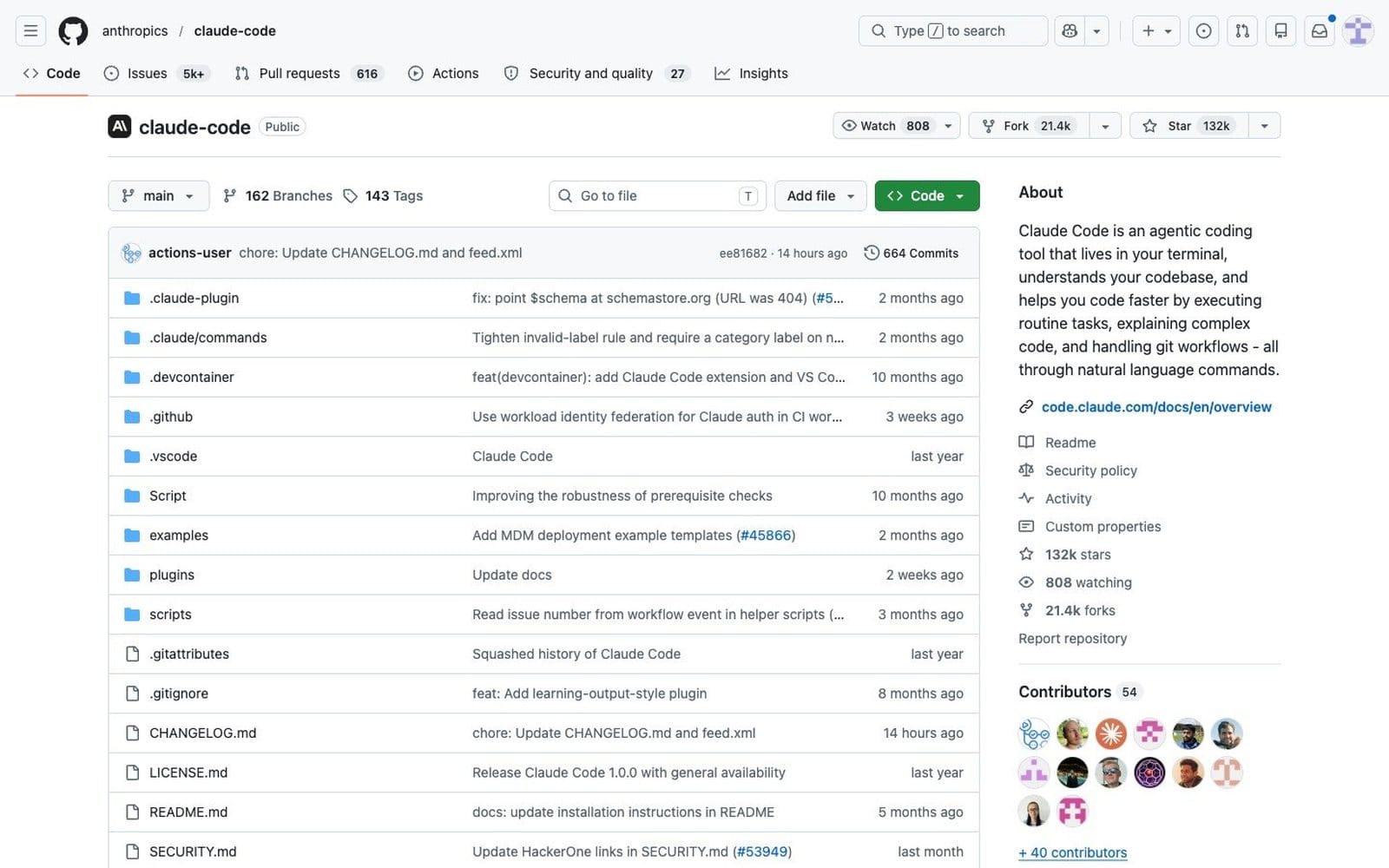
Task: Open the Actions tab
Action: tap(444, 74)
